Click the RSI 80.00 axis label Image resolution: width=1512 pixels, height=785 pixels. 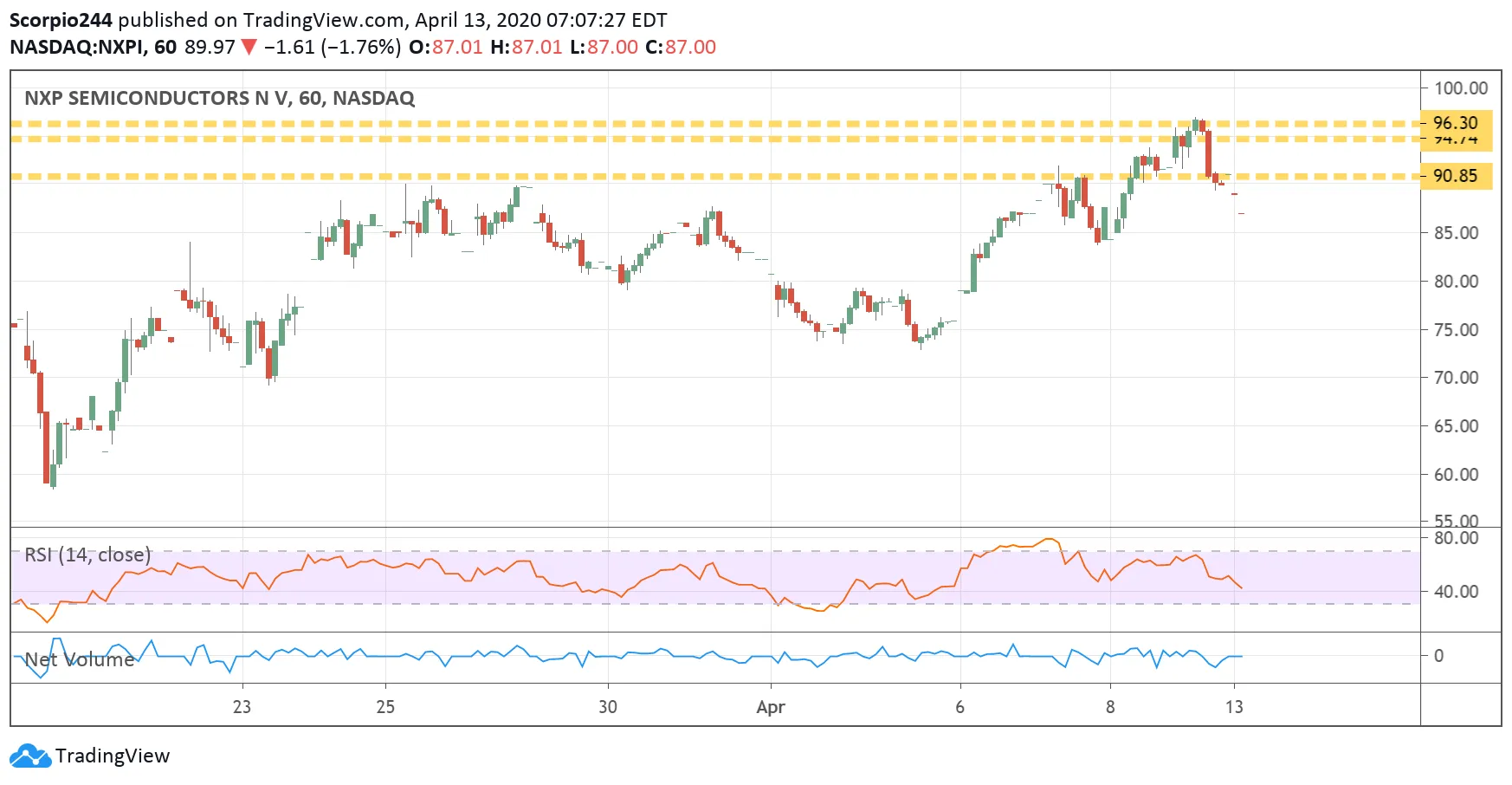[x=1456, y=537]
